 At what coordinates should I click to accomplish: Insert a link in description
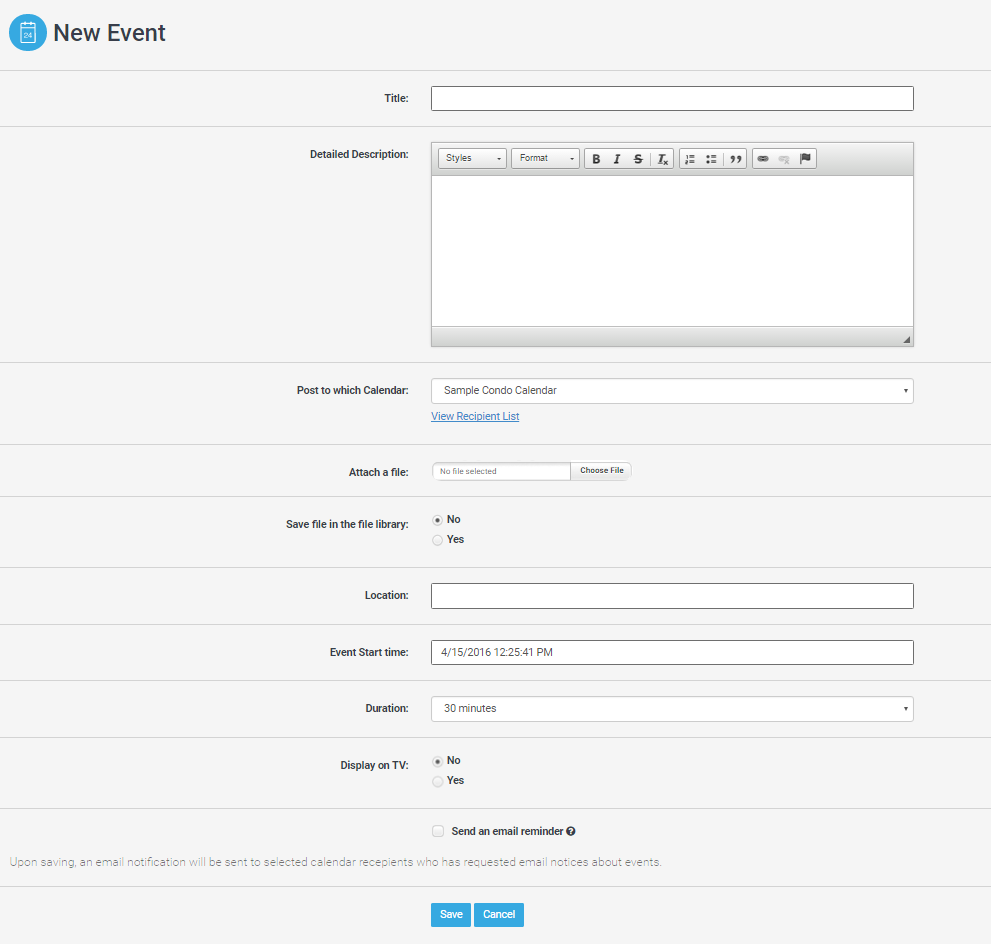tap(763, 159)
